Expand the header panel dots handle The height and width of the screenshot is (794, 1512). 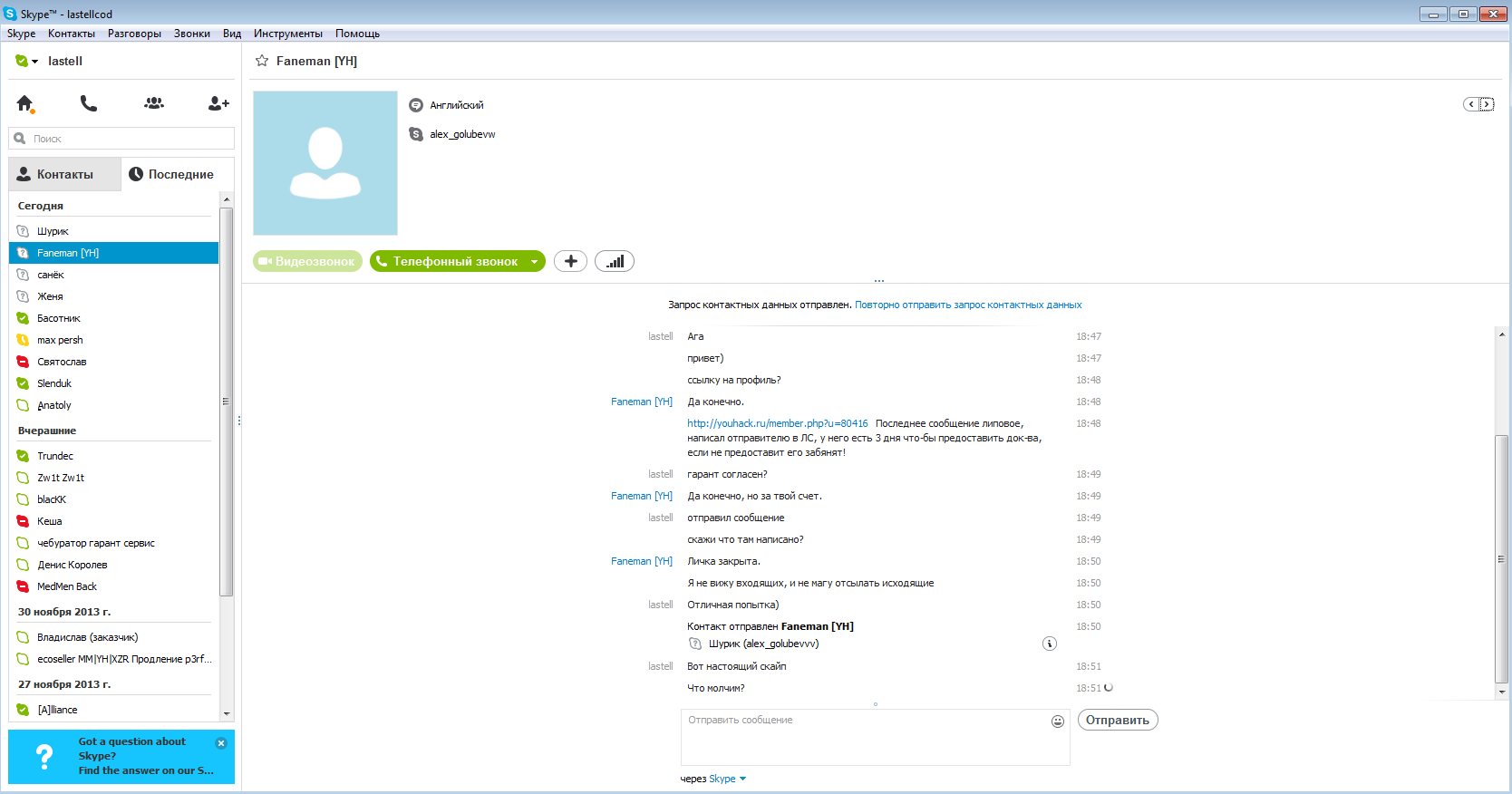click(x=879, y=281)
